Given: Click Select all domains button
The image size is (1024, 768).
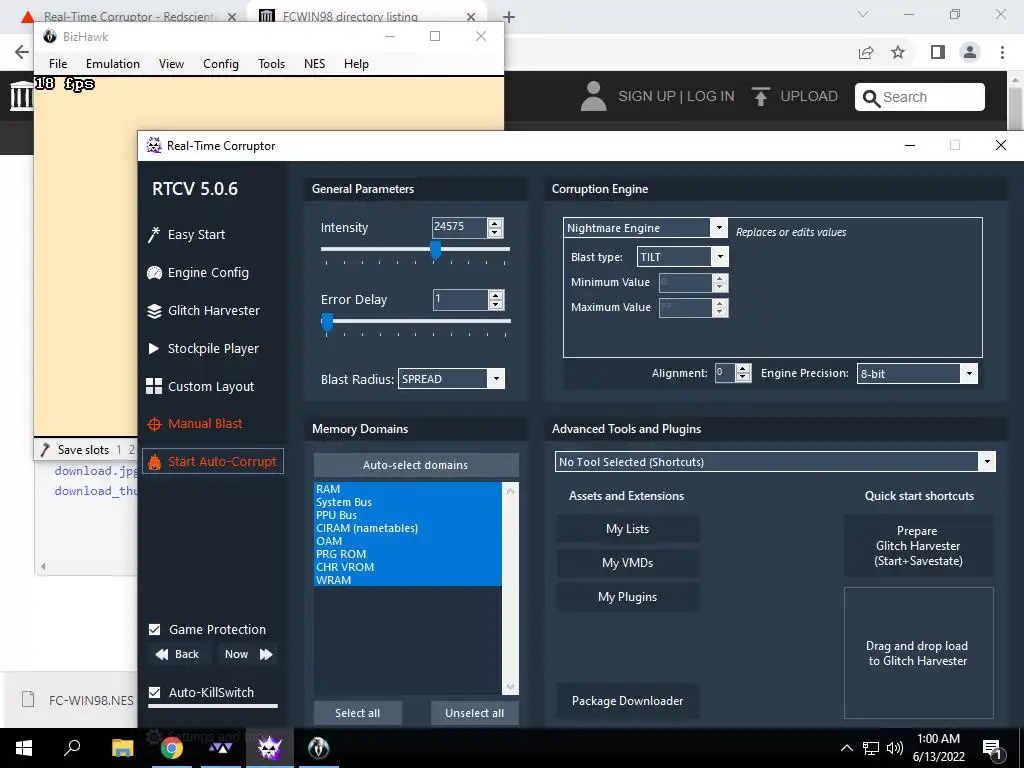Looking at the screenshot, I should pos(357,713).
